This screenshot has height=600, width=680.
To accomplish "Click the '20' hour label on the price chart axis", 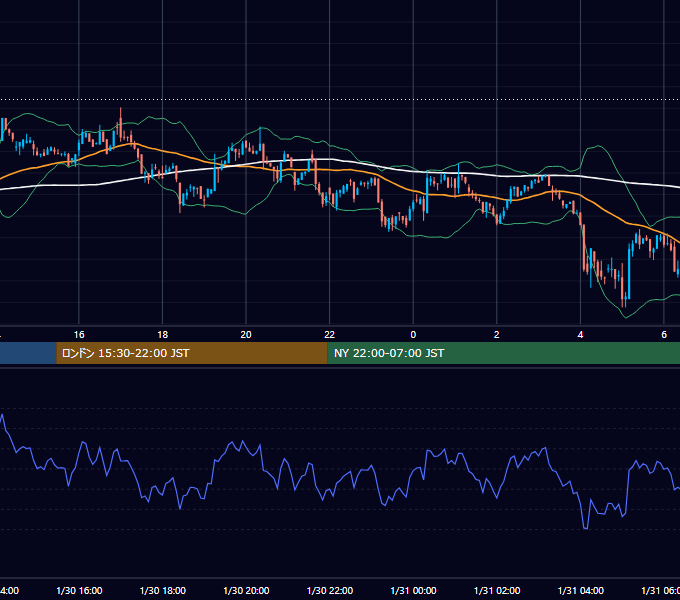I will 246,335.
